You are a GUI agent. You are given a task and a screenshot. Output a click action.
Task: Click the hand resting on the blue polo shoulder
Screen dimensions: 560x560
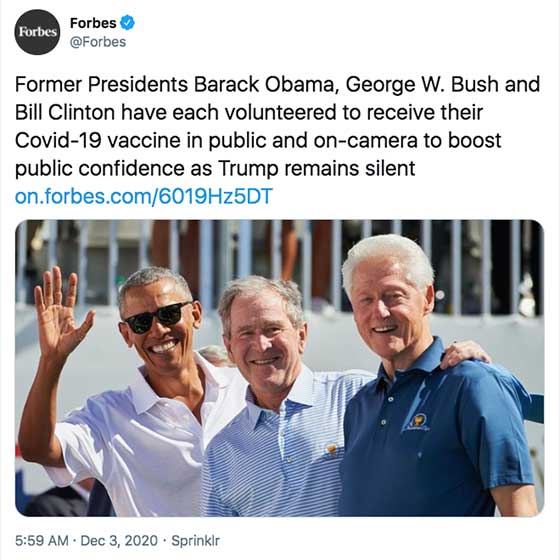[464, 354]
